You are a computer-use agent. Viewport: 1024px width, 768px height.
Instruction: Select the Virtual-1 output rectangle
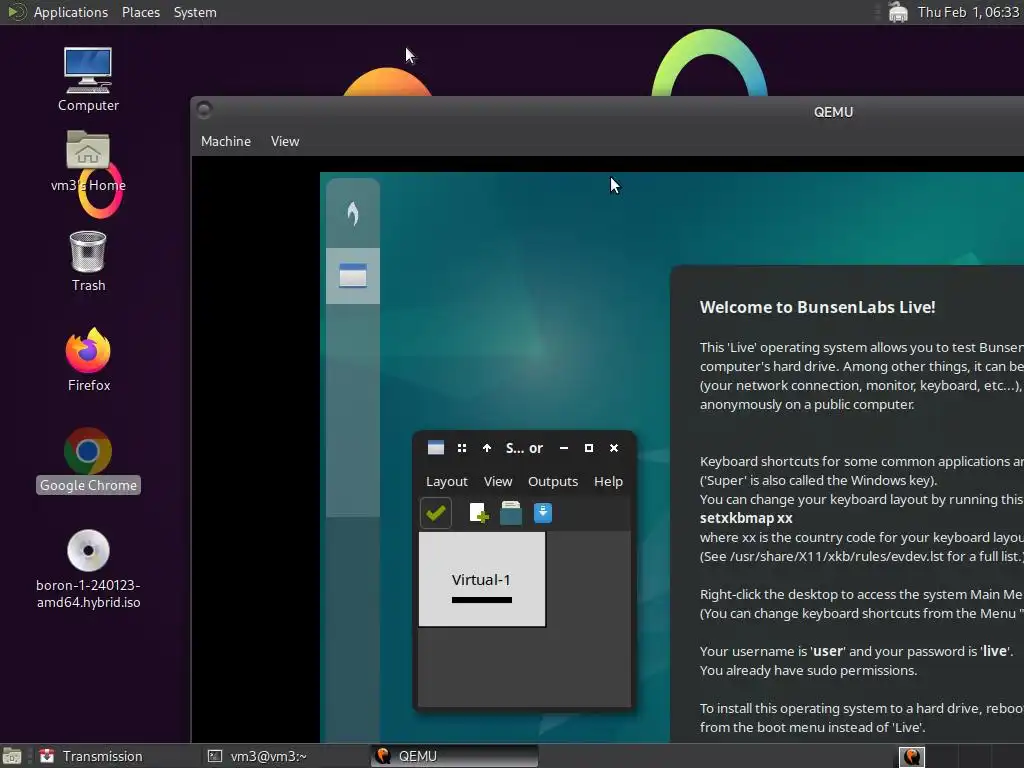click(482, 579)
